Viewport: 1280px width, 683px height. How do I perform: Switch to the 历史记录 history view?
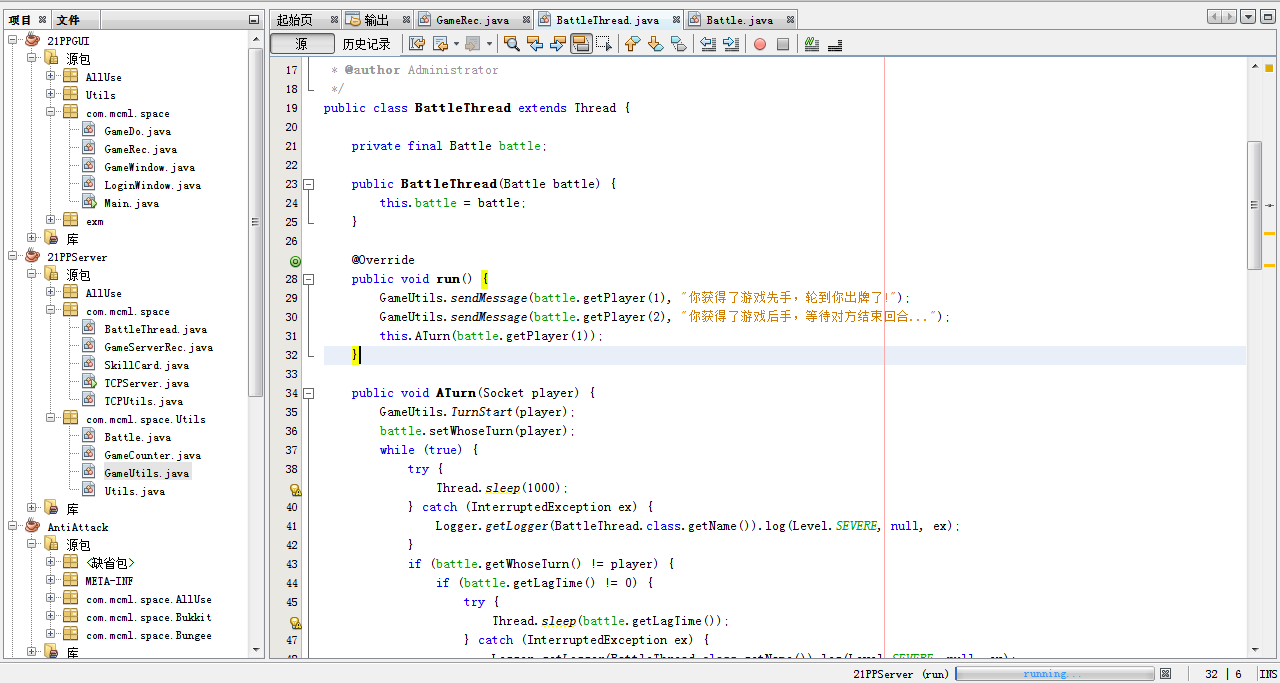pos(366,44)
